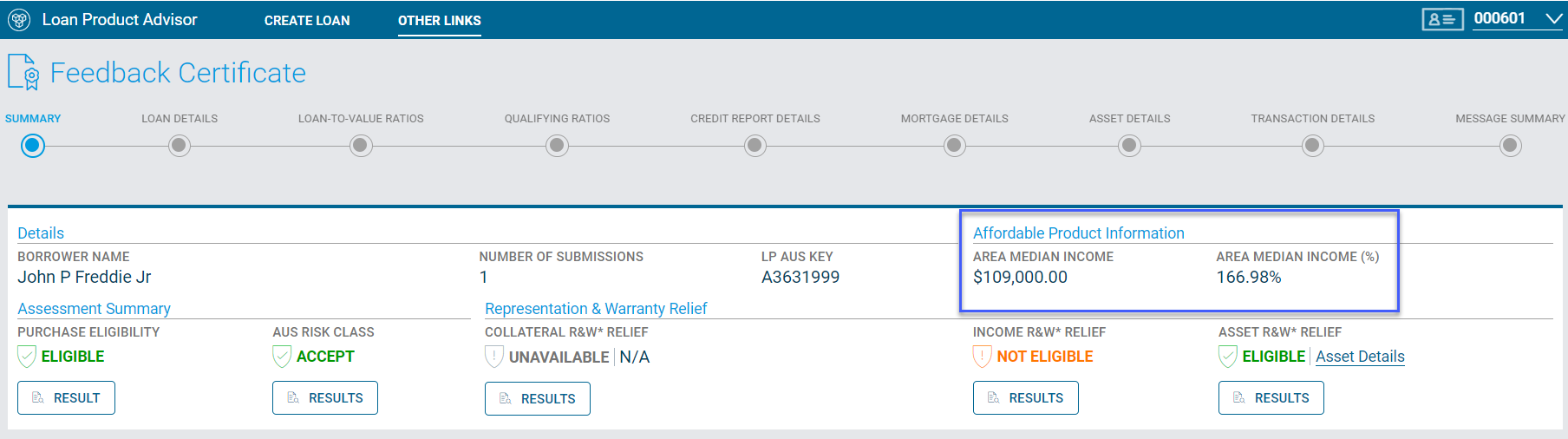Image resolution: width=1568 pixels, height=439 pixels.
Task: Click the Loan Product Advisor logo icon
Action: (19, 20)
